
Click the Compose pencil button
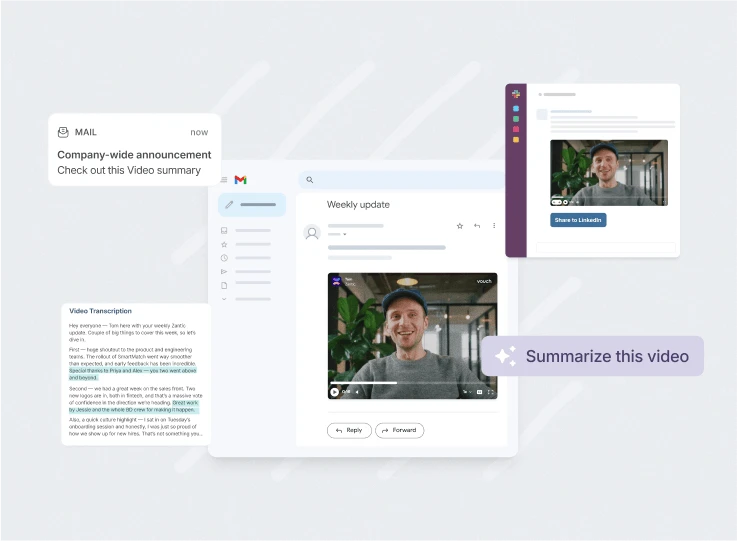[x=252, y=204]
